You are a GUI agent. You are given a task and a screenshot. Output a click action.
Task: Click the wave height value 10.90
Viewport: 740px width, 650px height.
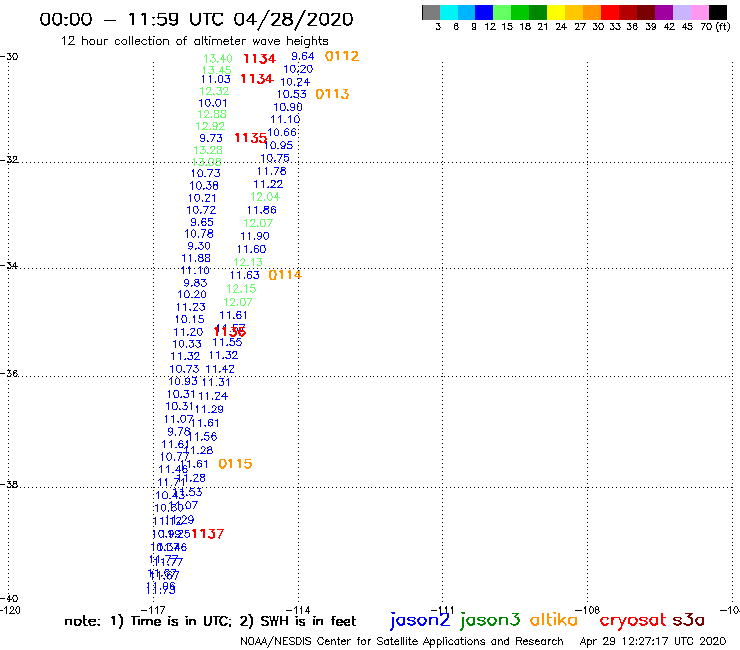288,107
